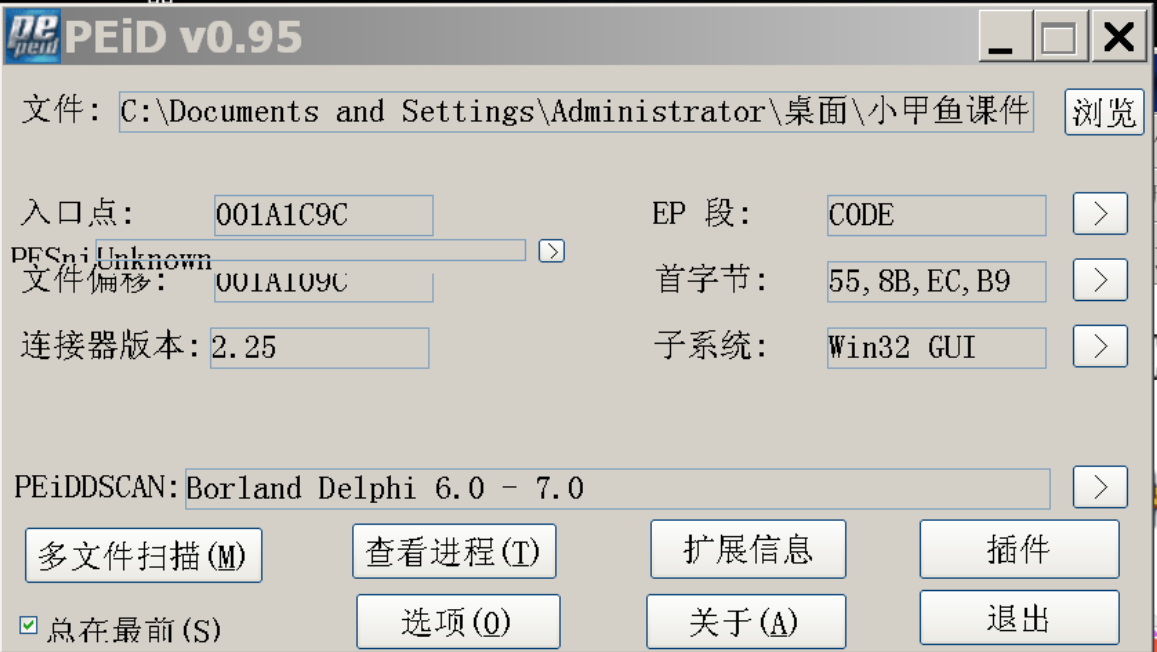Image resolution: width=1157 pixels, height=652 pixels.
Task: Click the 文件 file path text field
Action: point(575,112)
